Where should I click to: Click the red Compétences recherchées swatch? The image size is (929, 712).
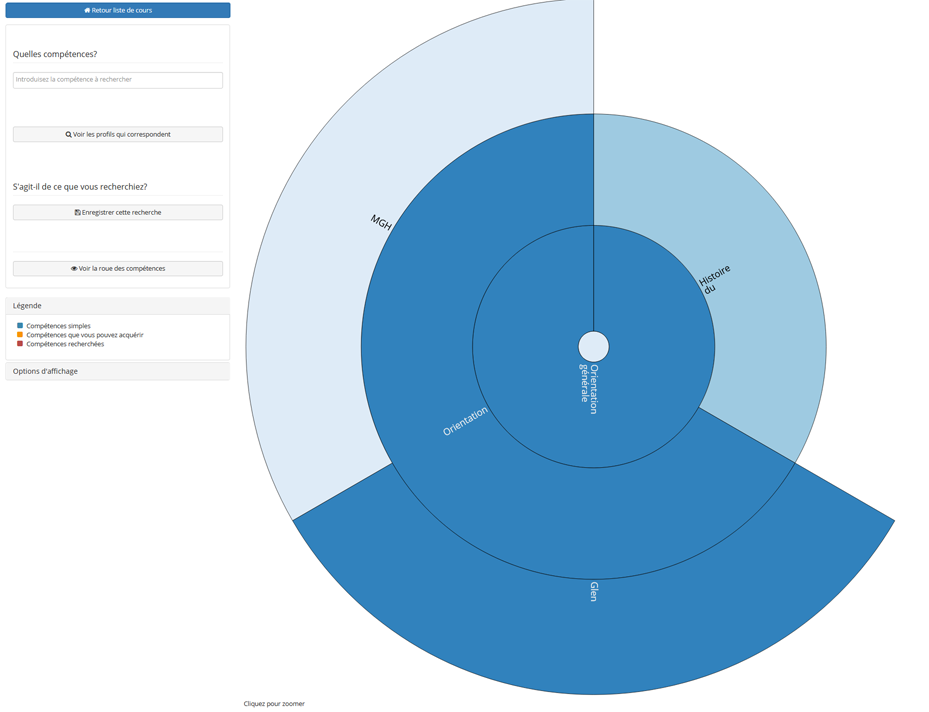tap(20, 344)
